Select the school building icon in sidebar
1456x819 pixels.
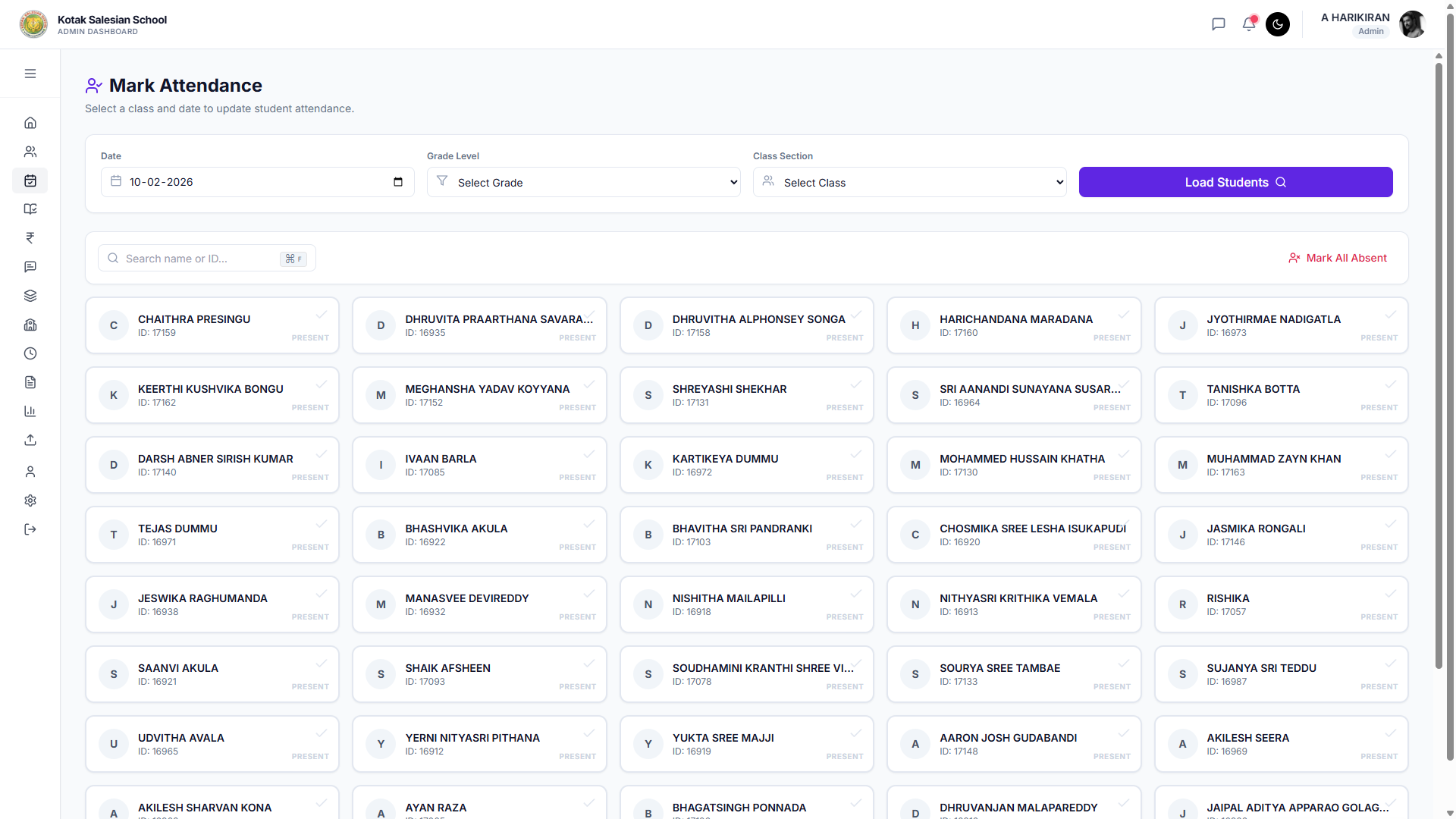(30, 325)
